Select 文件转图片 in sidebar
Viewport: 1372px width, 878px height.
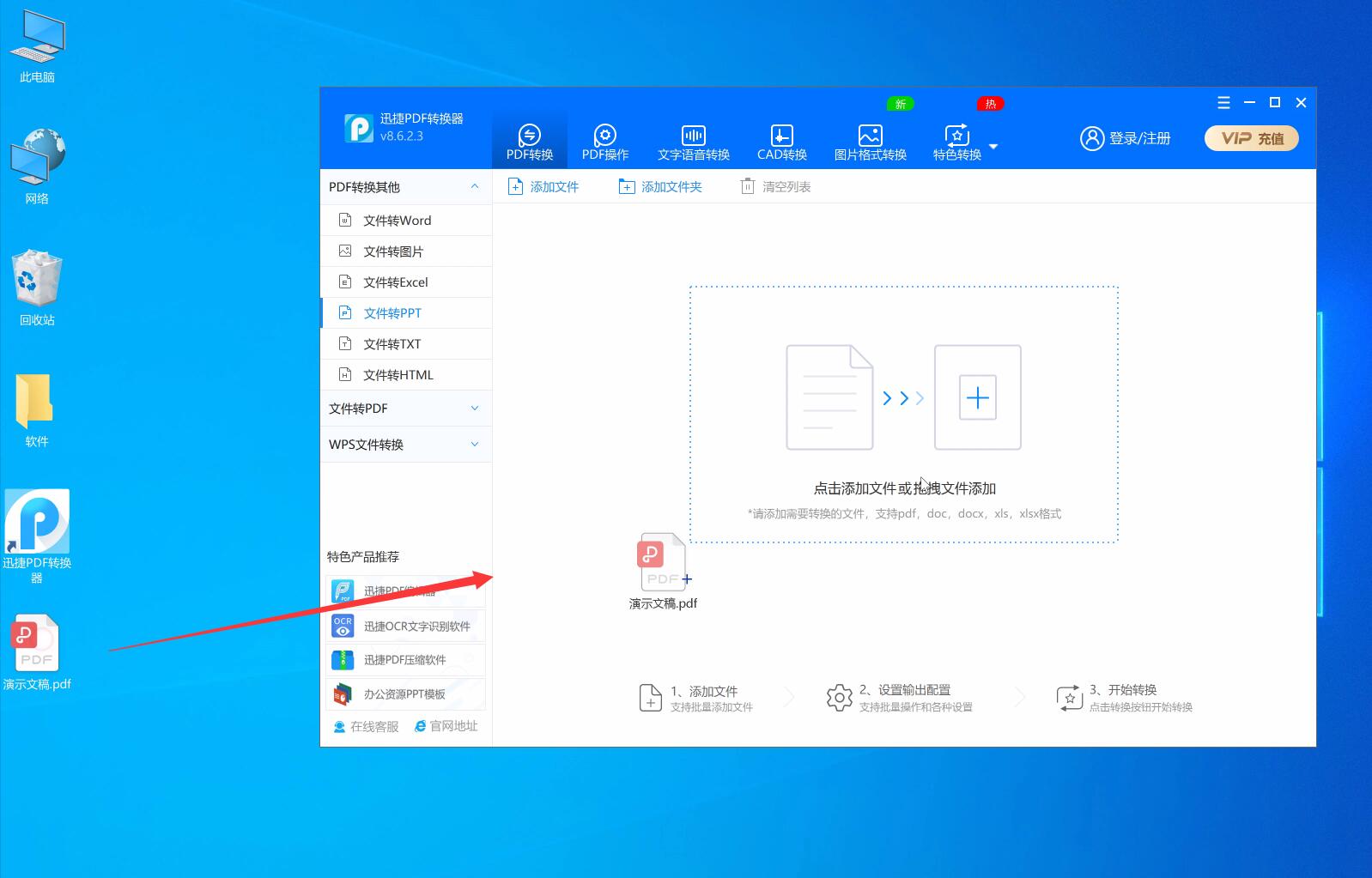(406, 251)
